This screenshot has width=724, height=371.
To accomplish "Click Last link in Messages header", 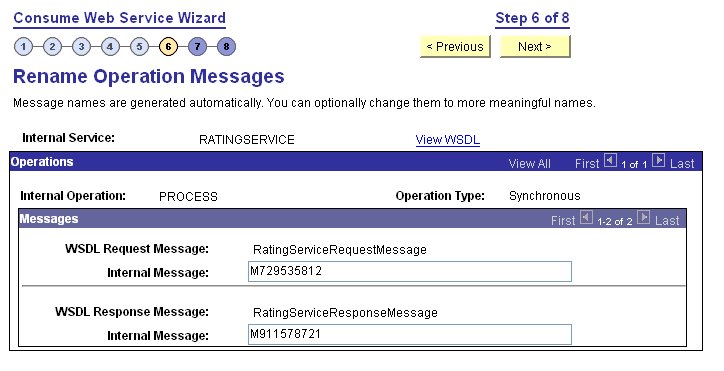I will coord(667,220).
